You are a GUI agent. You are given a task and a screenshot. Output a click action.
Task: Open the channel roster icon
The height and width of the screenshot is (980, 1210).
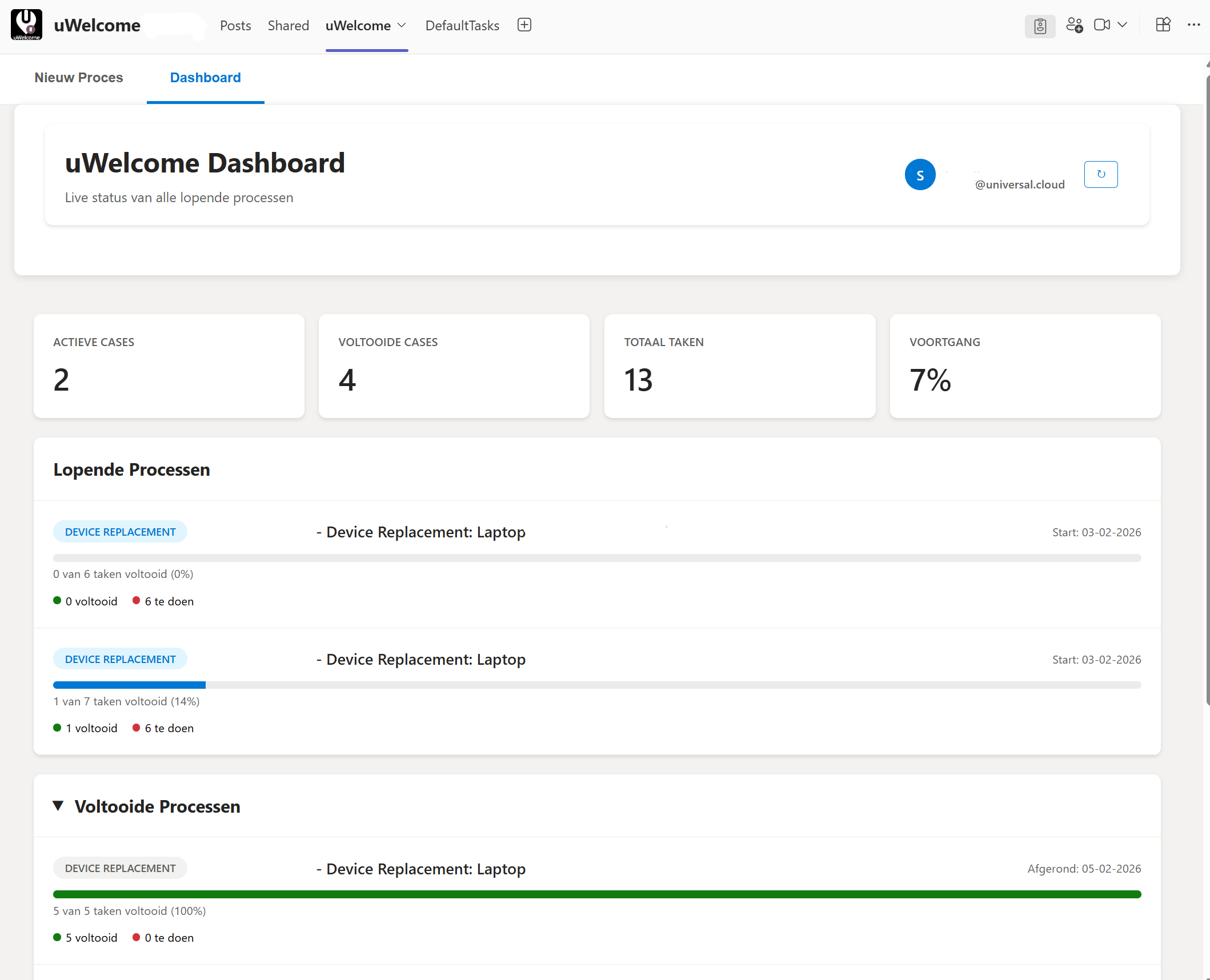tap(1040, 26)
